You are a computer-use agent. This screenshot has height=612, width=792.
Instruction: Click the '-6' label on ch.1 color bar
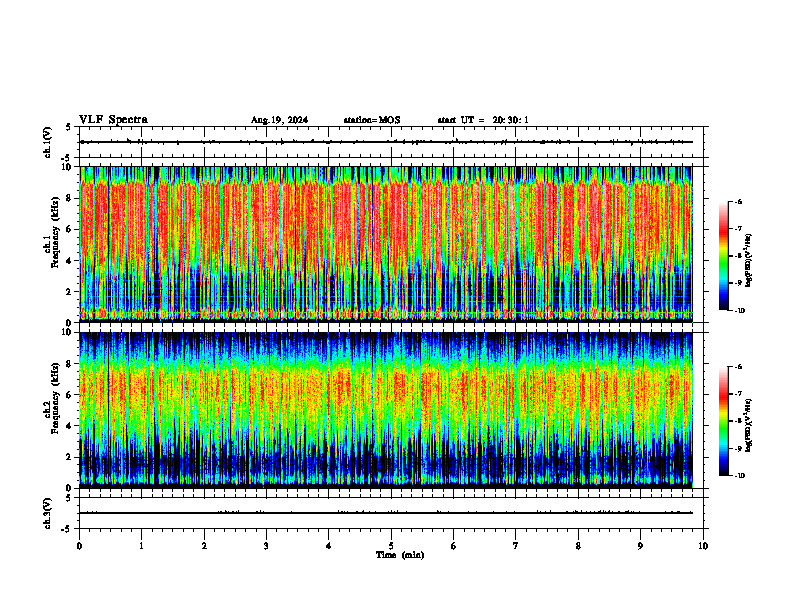click(738, 202)
